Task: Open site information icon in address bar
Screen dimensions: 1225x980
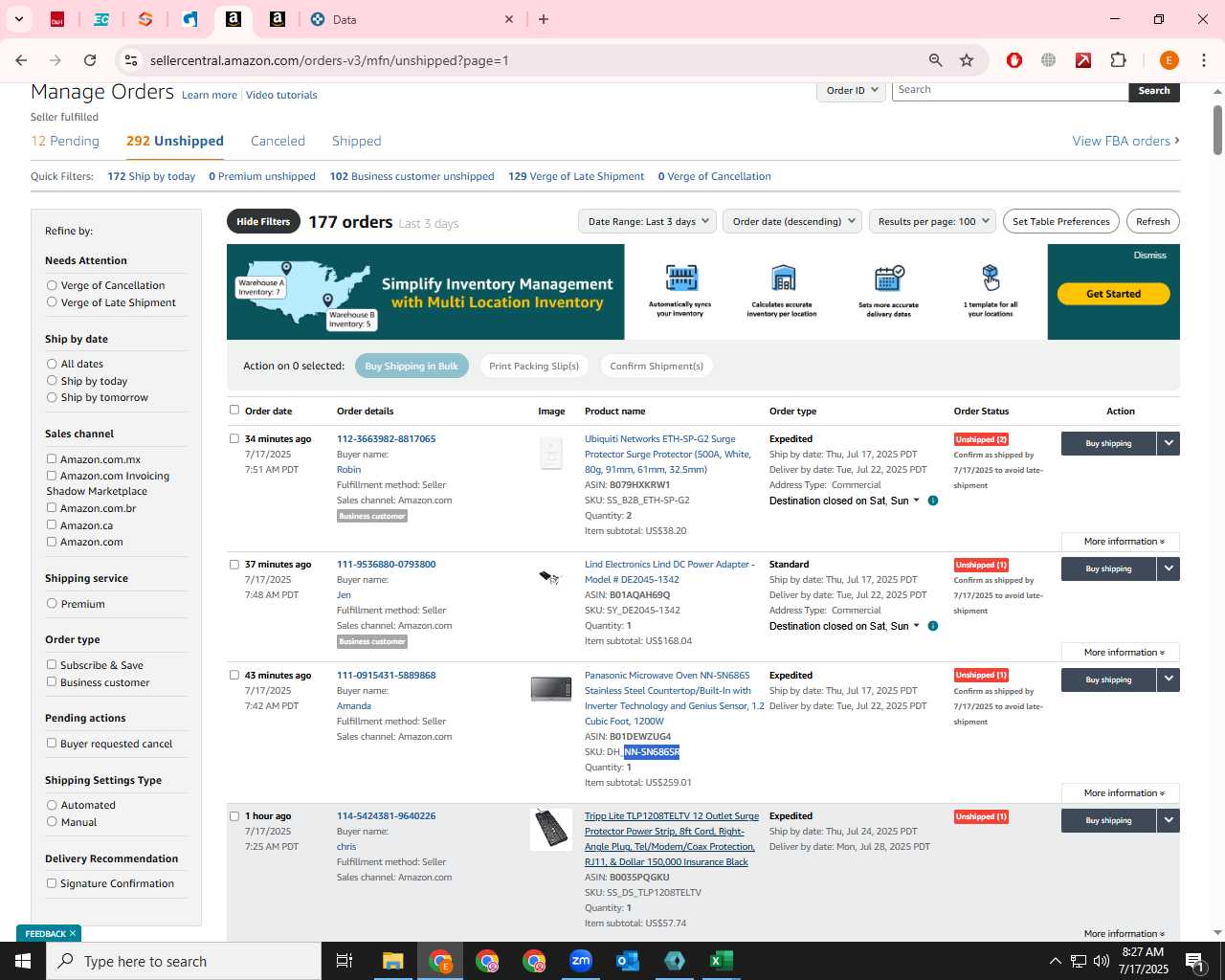Action: (x=131, y=60)
